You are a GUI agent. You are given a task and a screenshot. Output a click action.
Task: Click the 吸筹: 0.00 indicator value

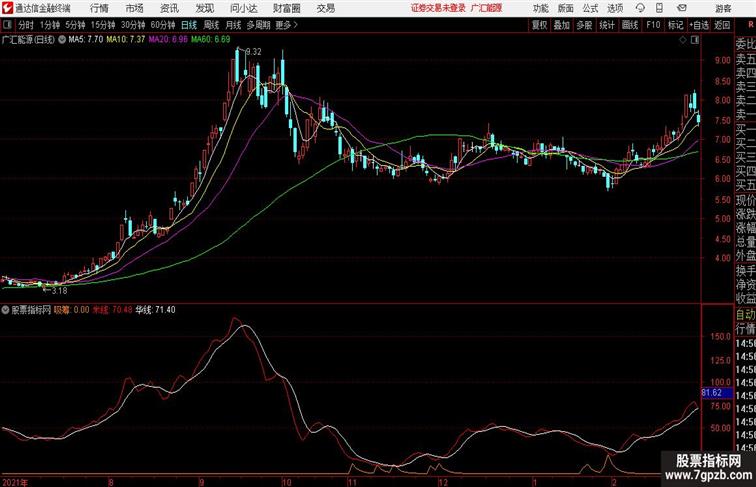71,310
